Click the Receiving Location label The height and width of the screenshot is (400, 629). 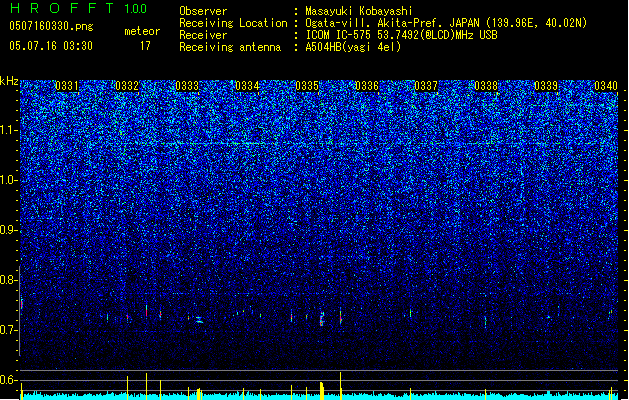[233, 23]
